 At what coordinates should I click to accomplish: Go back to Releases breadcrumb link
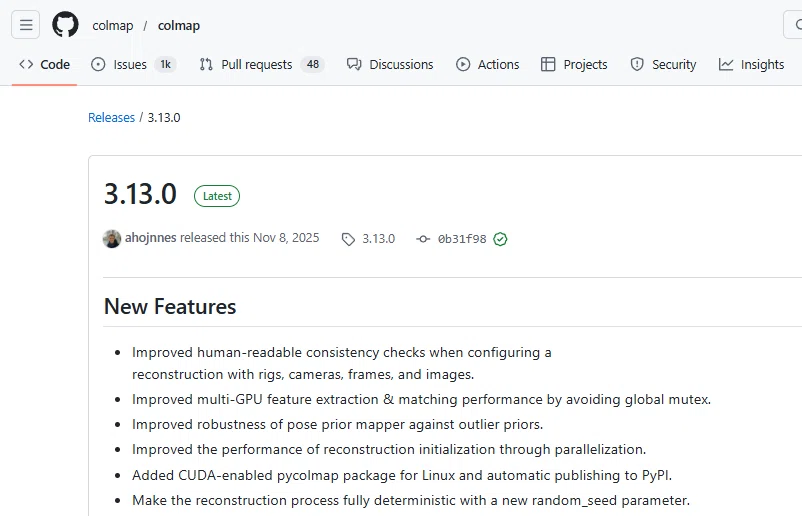click(x=112, y=118)
